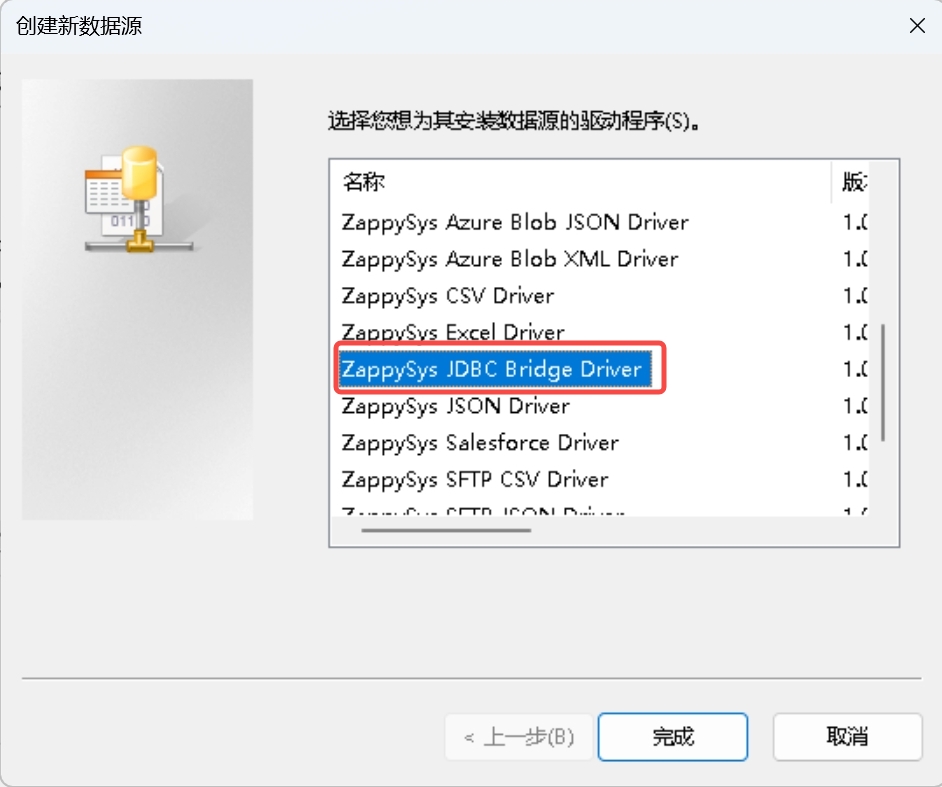This screenshot has width=942, height=787.
Task: Close the 创建新数据源 dialog window
Action: [916, 26]
